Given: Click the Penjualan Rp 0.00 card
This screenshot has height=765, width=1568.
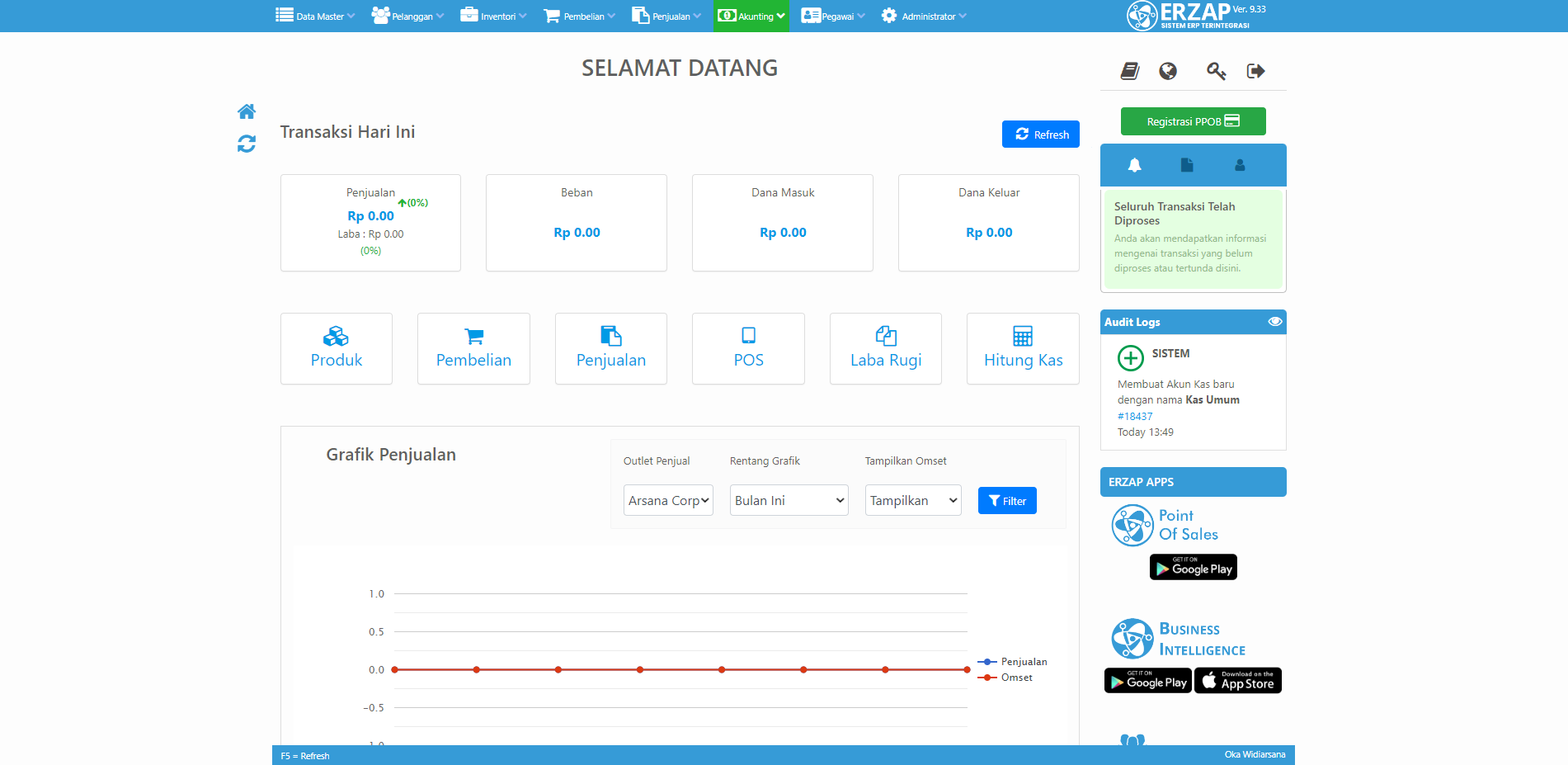Looking at the screenshot, I should point(370,223).
